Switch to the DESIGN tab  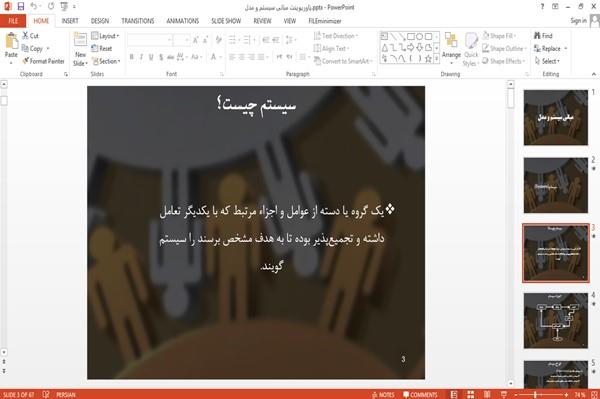click(x=100, y=21)
